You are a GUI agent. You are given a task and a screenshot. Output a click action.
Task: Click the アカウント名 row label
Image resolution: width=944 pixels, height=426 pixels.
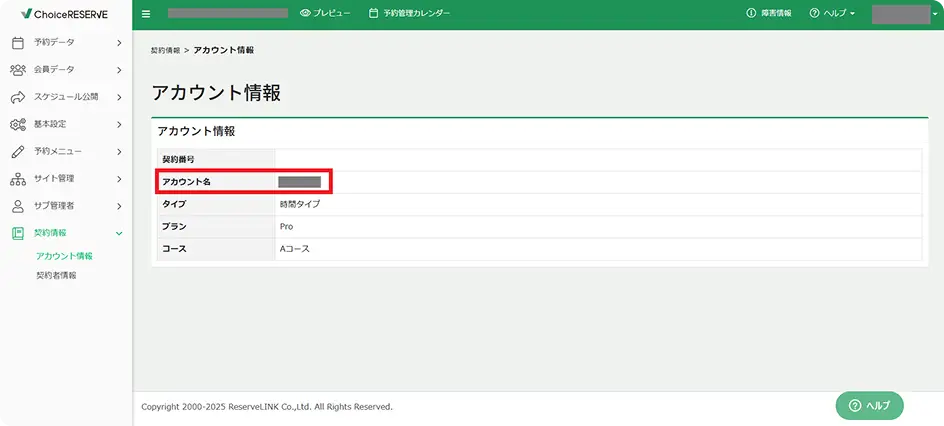click(187, 182)
